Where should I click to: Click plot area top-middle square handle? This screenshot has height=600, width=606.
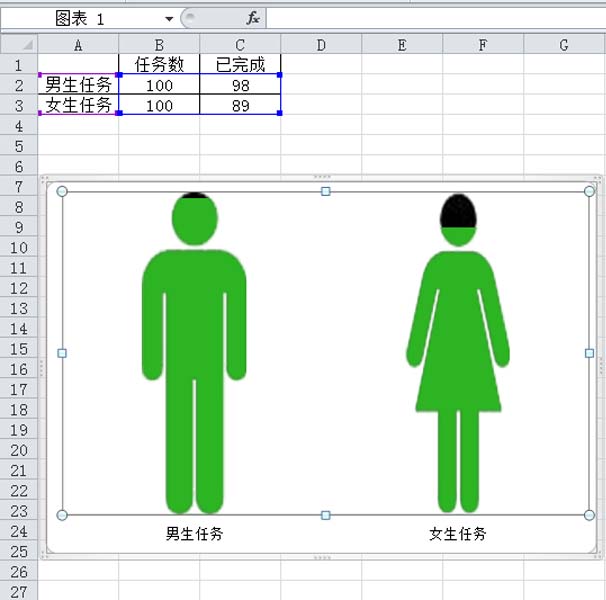coord(325,191)
